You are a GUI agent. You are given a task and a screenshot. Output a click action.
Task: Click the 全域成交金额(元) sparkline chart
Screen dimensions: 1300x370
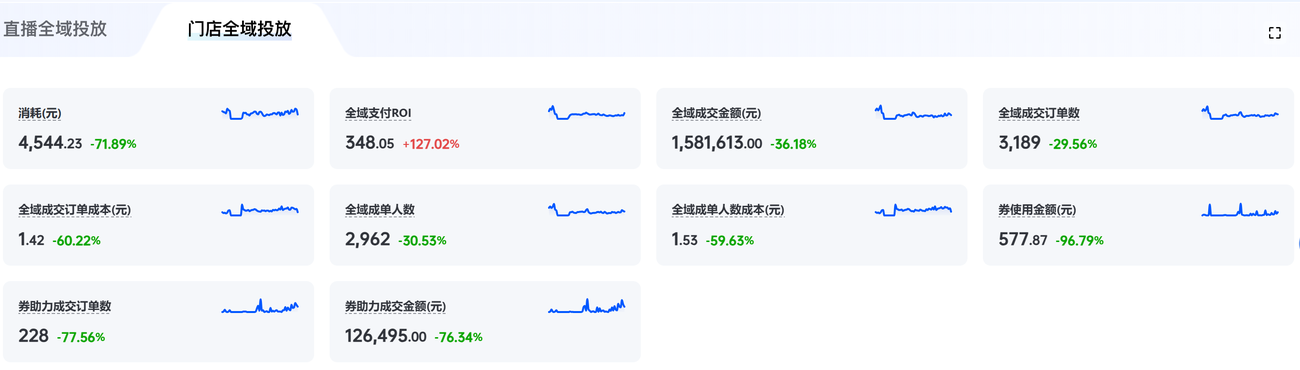(x=913, y=113)
